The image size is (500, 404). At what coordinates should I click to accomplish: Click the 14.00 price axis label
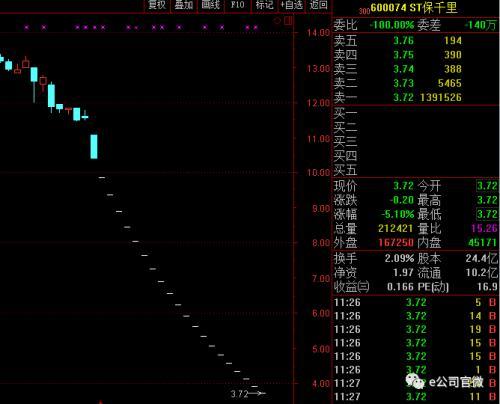(x=318, y=33)
